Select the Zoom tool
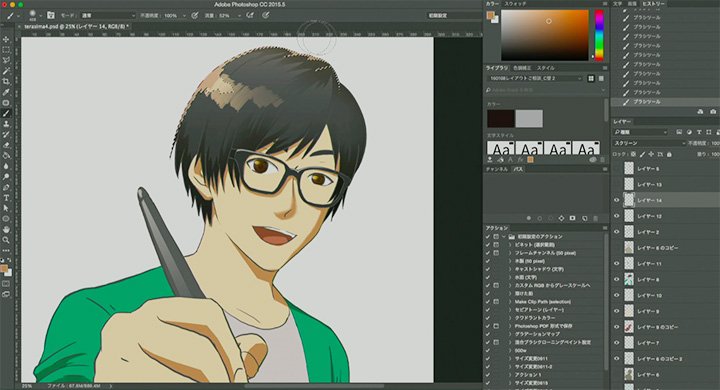Screen dimensions: 720x390 6,240
